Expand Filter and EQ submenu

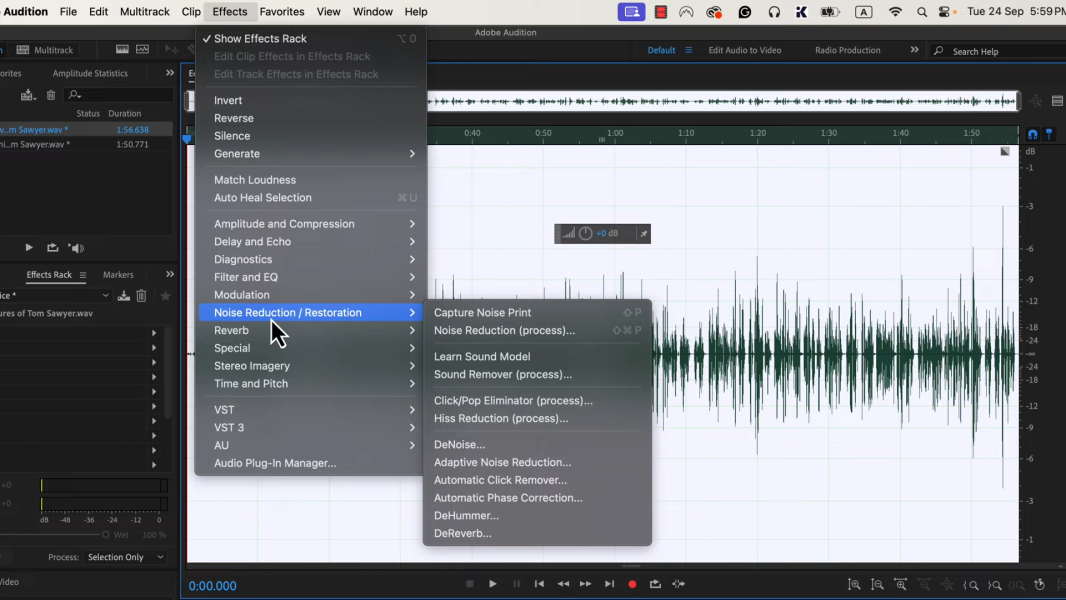pos(310,277)
